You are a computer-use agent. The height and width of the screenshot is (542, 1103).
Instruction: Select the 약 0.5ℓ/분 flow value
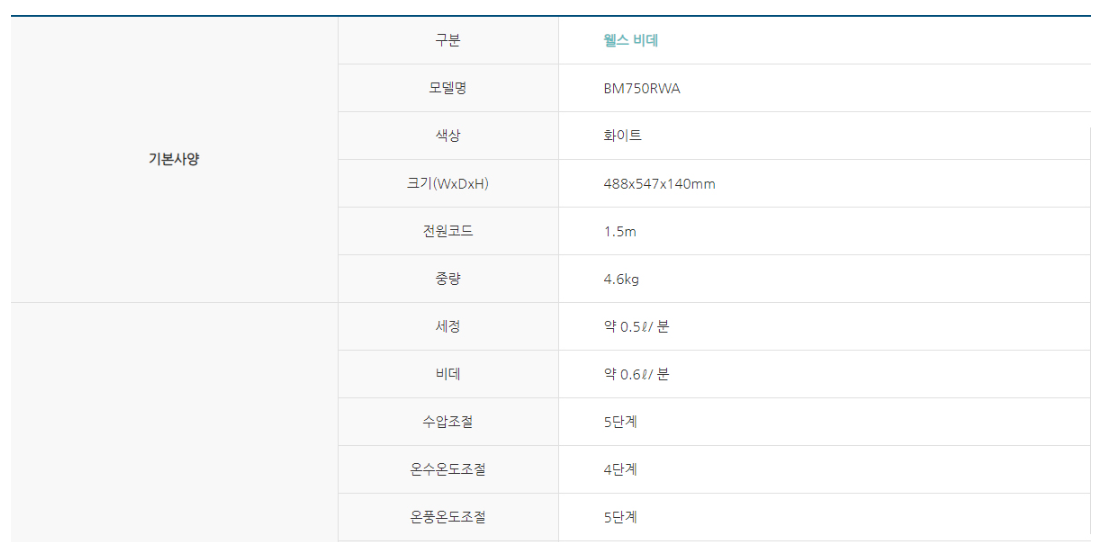(x=636, y=327)
